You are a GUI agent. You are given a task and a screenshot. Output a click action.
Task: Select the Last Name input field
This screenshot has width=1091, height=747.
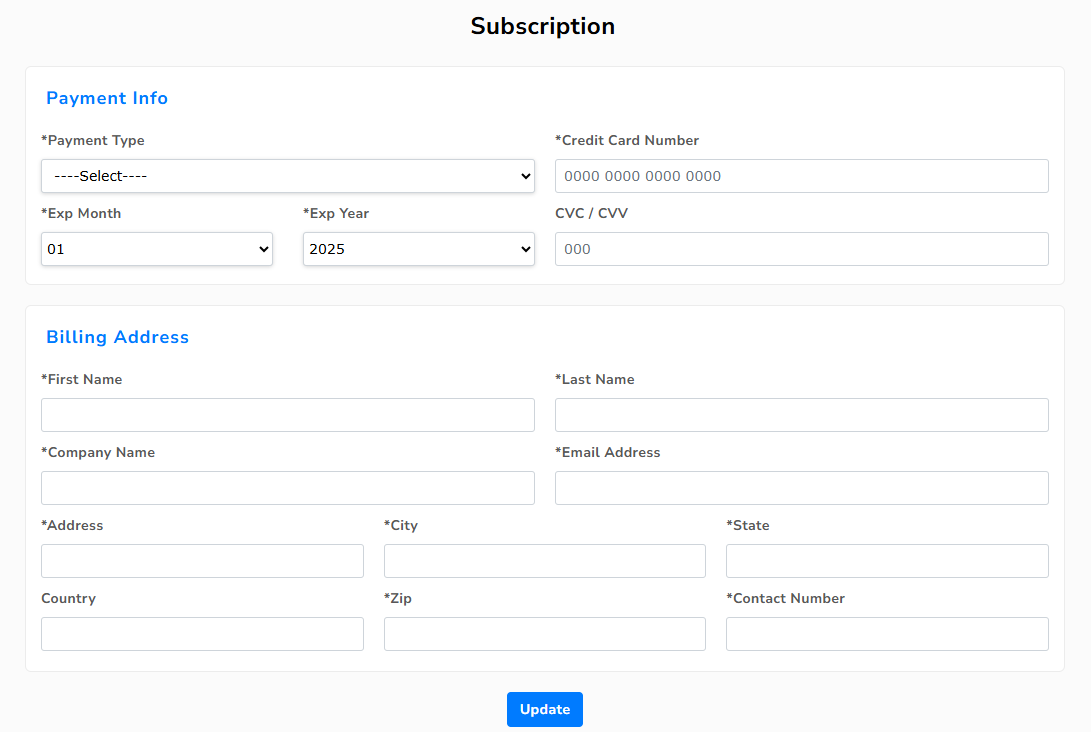801,415
